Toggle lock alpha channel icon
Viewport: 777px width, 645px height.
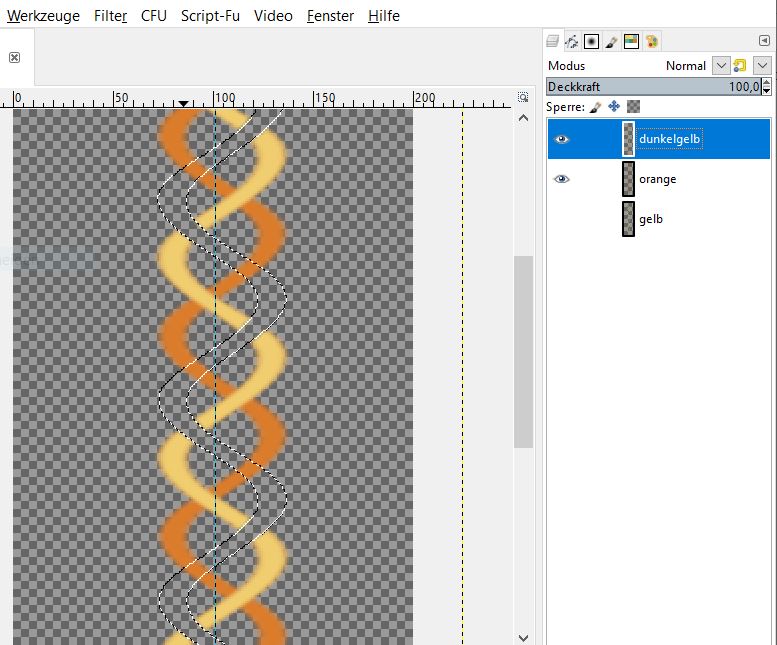(x=633, y=107)
